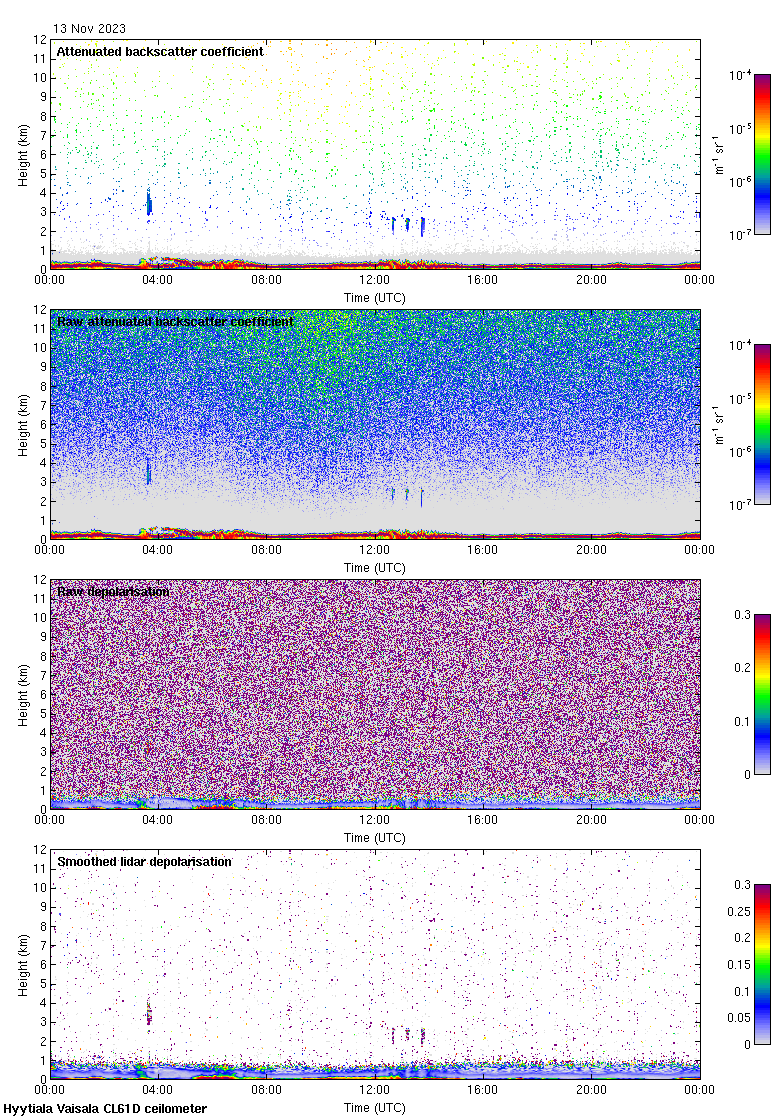Click the "Height (km)" axis label on the smoothed plot
This screenshot has width=780, height=1120.
[x=24, y=964]
